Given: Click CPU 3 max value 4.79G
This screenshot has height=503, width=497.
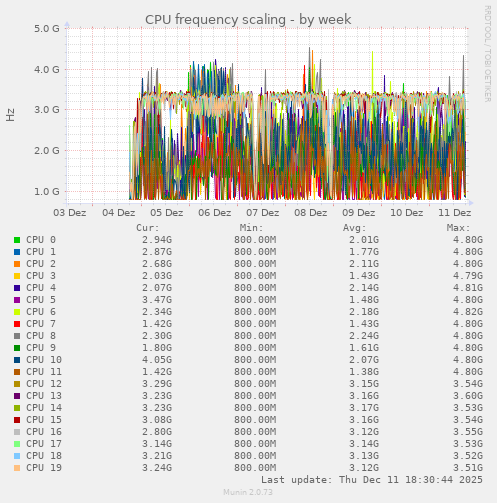Looking at the screenshot, I should click(x=468, y=276).
